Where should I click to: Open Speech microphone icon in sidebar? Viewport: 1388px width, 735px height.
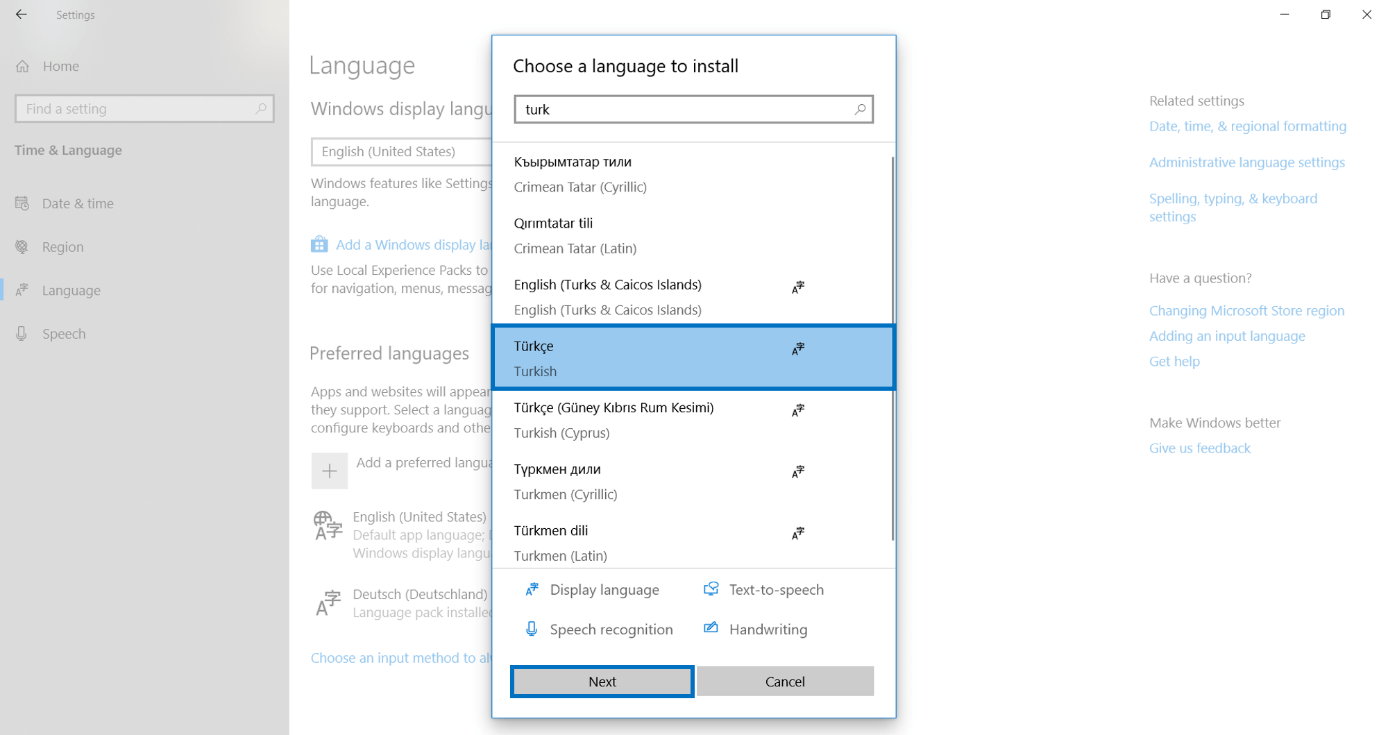(22, 334)
